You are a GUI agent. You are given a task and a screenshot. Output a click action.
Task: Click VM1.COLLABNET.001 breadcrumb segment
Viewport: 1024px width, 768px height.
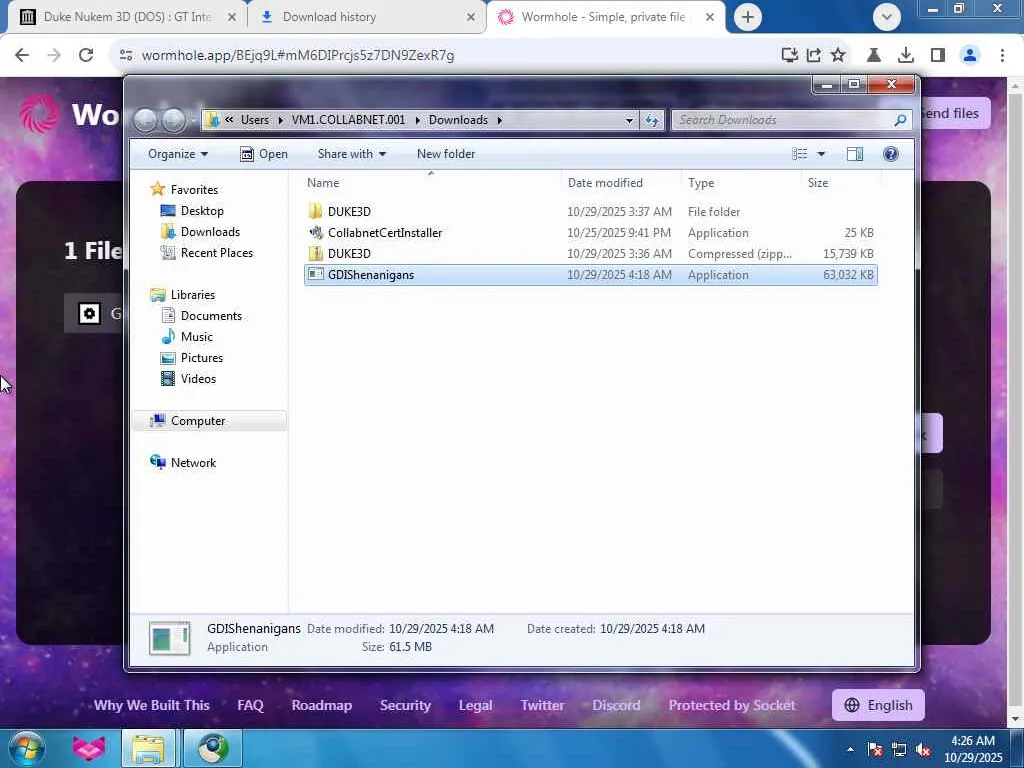click(348, 120)
